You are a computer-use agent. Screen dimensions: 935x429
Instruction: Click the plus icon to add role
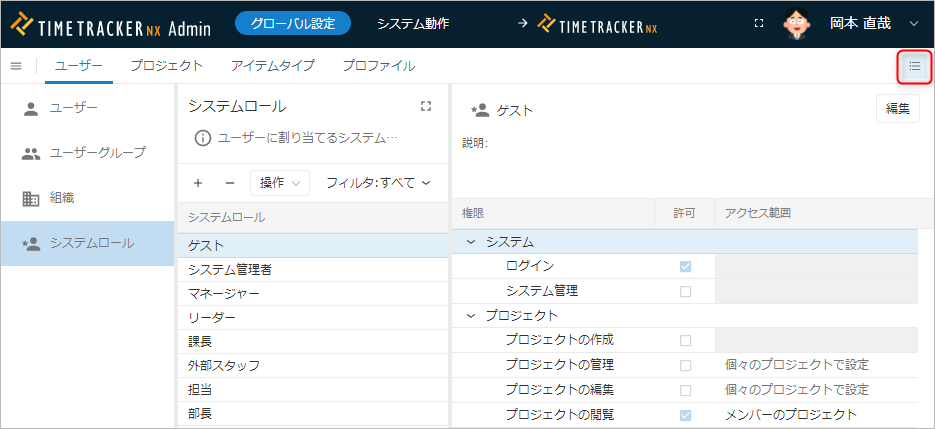coord(198,183)
